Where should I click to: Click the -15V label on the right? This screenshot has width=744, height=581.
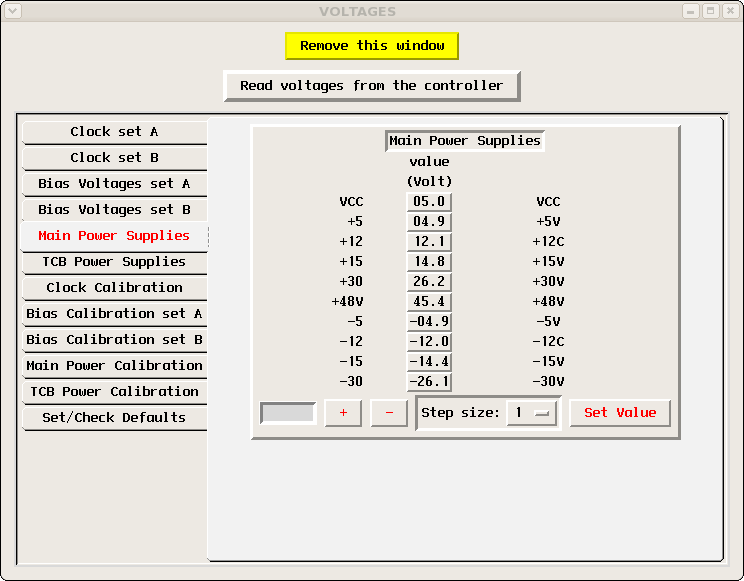[548, 361]
